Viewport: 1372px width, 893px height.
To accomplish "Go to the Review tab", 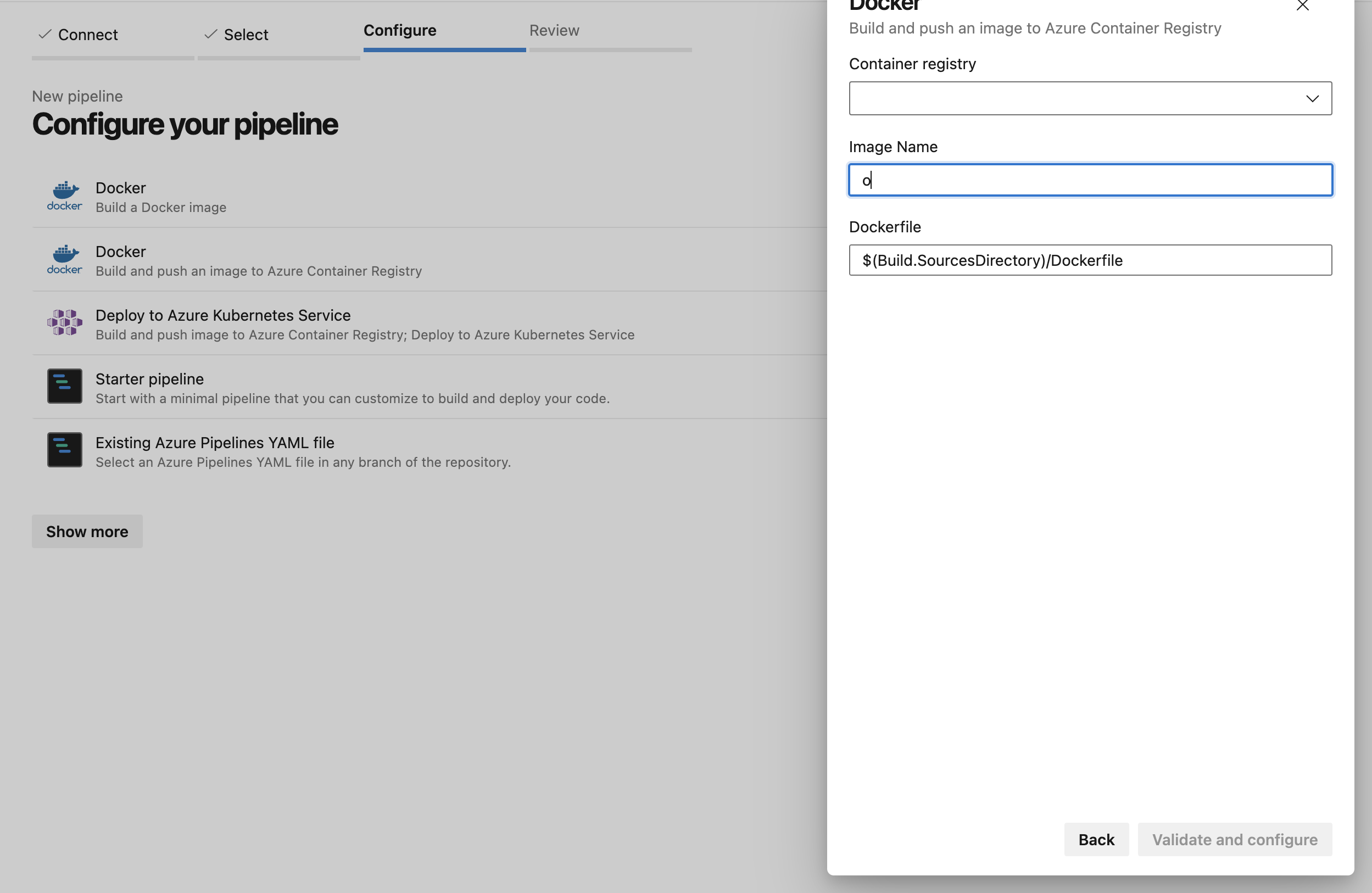I will [554, 31].
